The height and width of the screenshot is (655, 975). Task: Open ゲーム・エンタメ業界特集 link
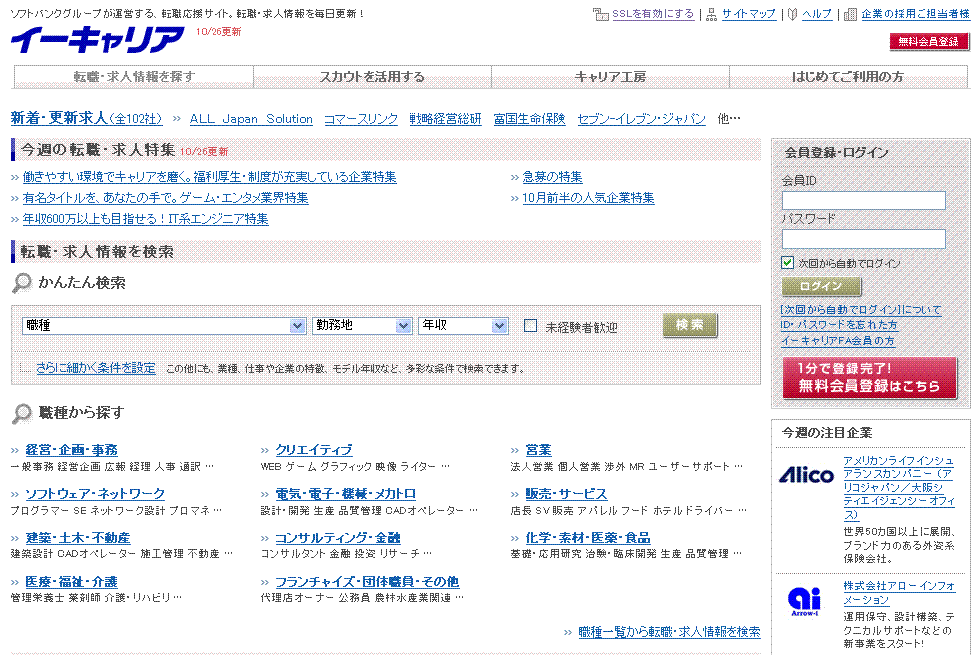pyautogui.click(x=165, y=198)
